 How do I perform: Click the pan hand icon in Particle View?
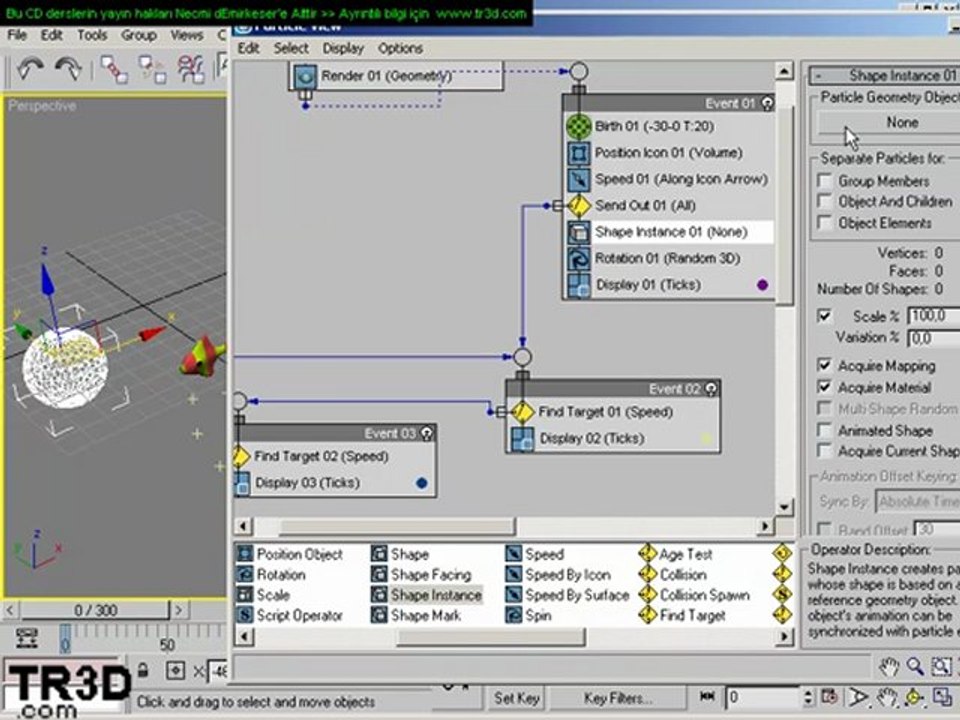pyautogui.click(x=889, y=666)
